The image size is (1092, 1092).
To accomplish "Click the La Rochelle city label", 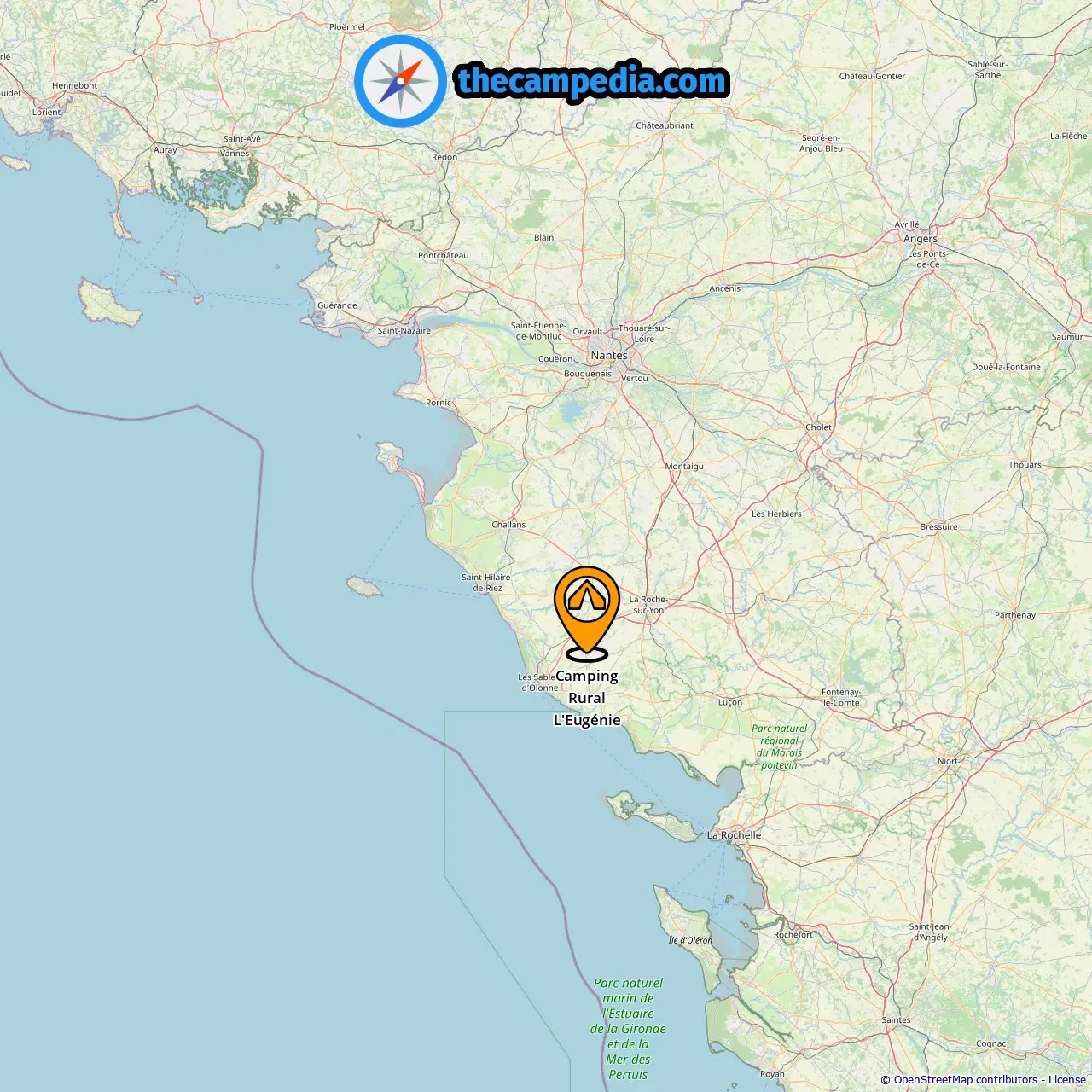I will pos(734,835).
